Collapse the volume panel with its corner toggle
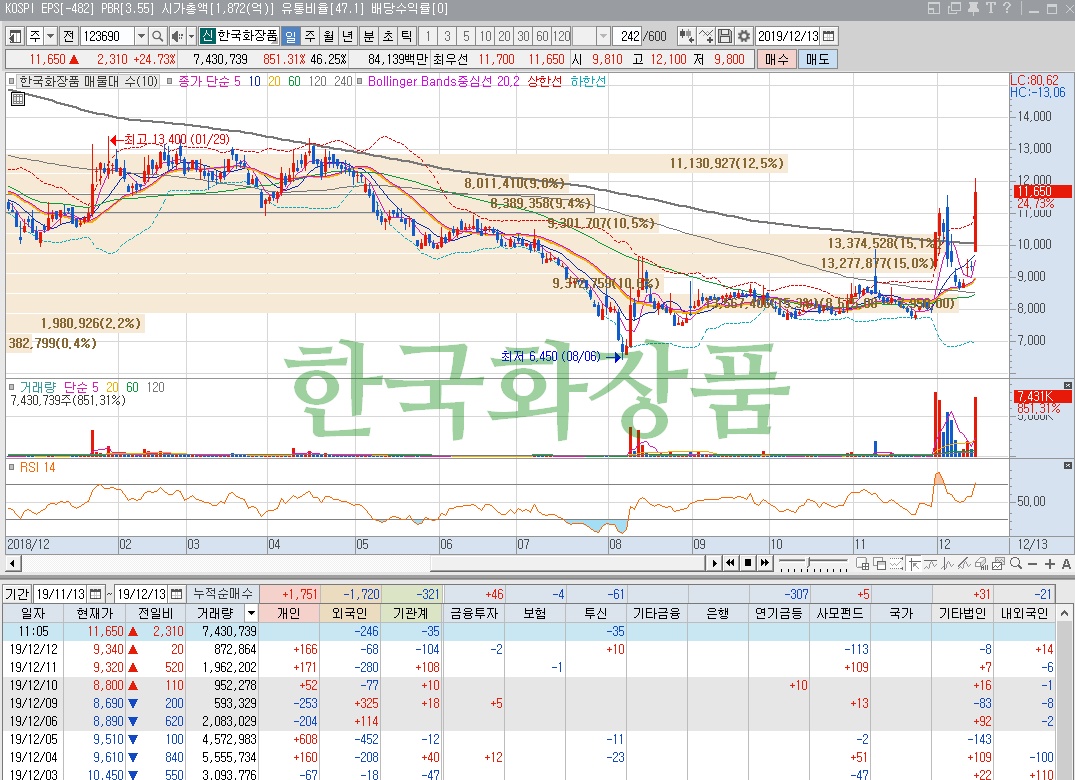 coord(1067,386)
